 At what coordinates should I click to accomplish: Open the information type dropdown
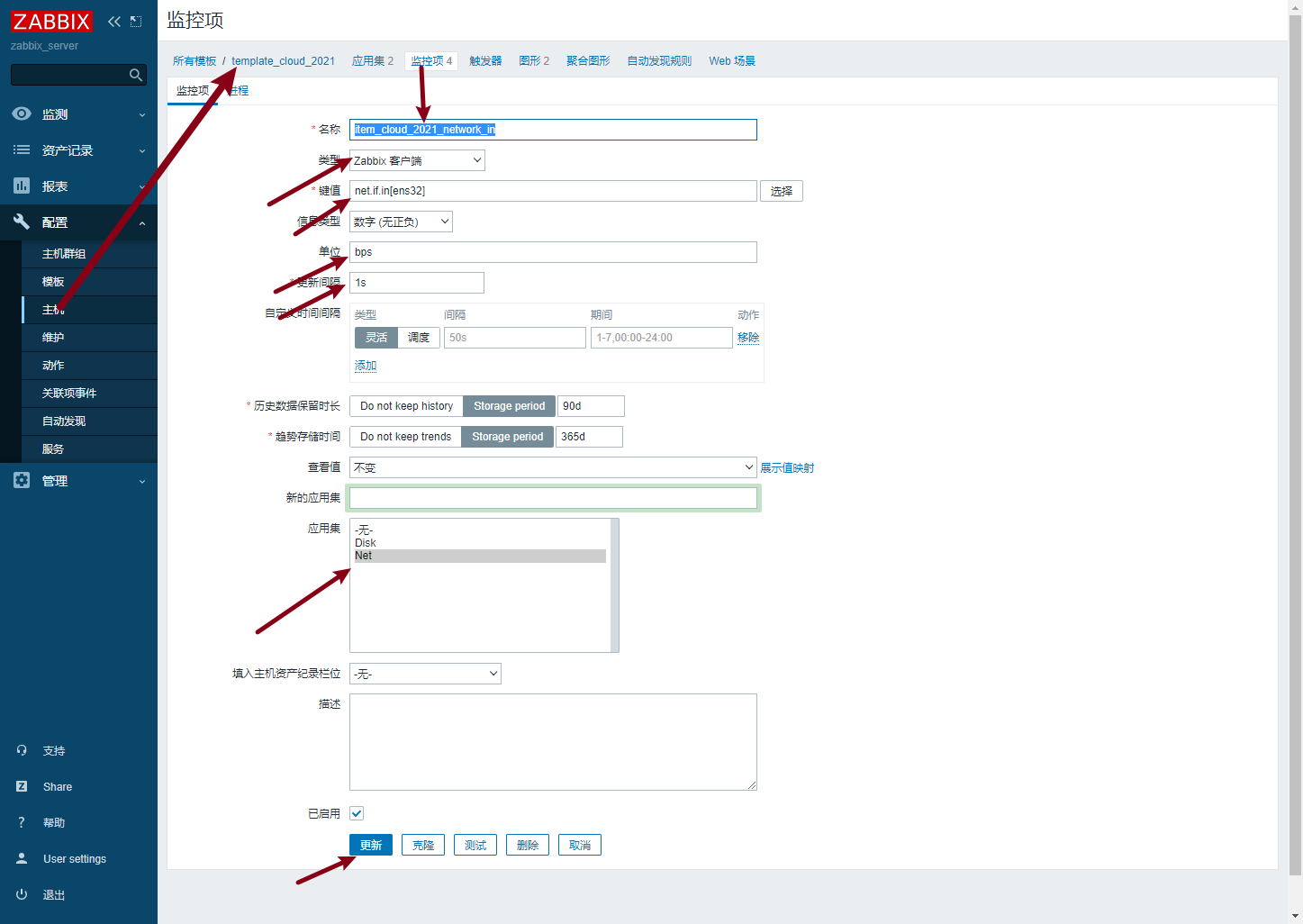click(401, 222)
